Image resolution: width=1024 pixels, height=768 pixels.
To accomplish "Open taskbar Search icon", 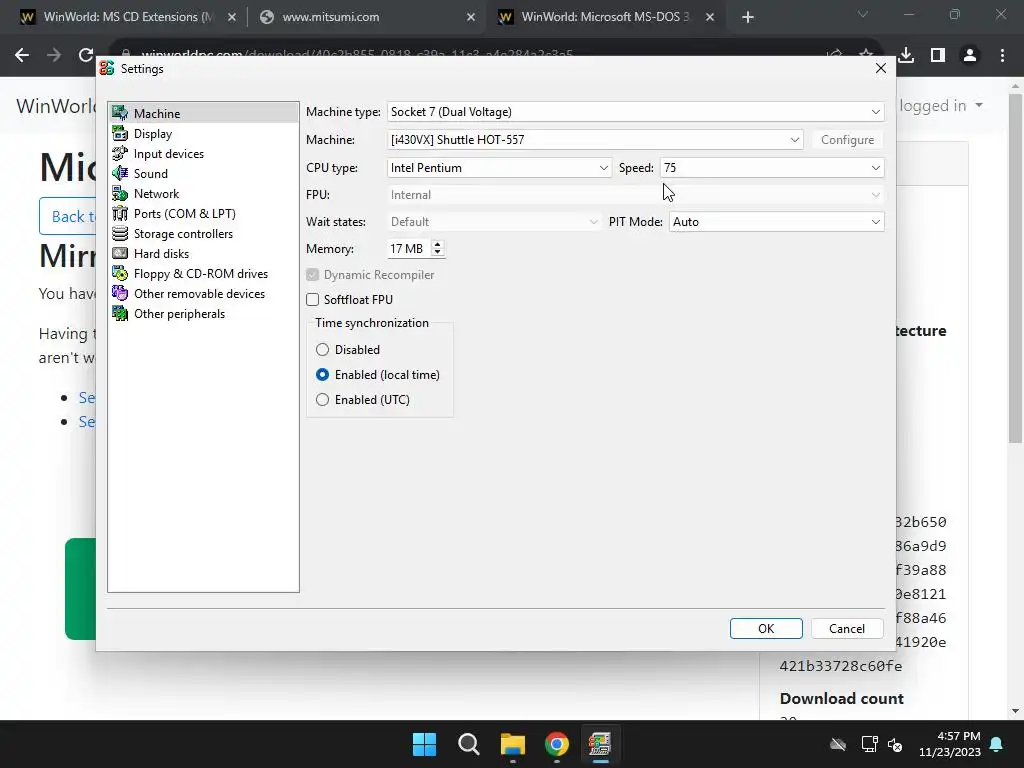I will click(468, 744).
